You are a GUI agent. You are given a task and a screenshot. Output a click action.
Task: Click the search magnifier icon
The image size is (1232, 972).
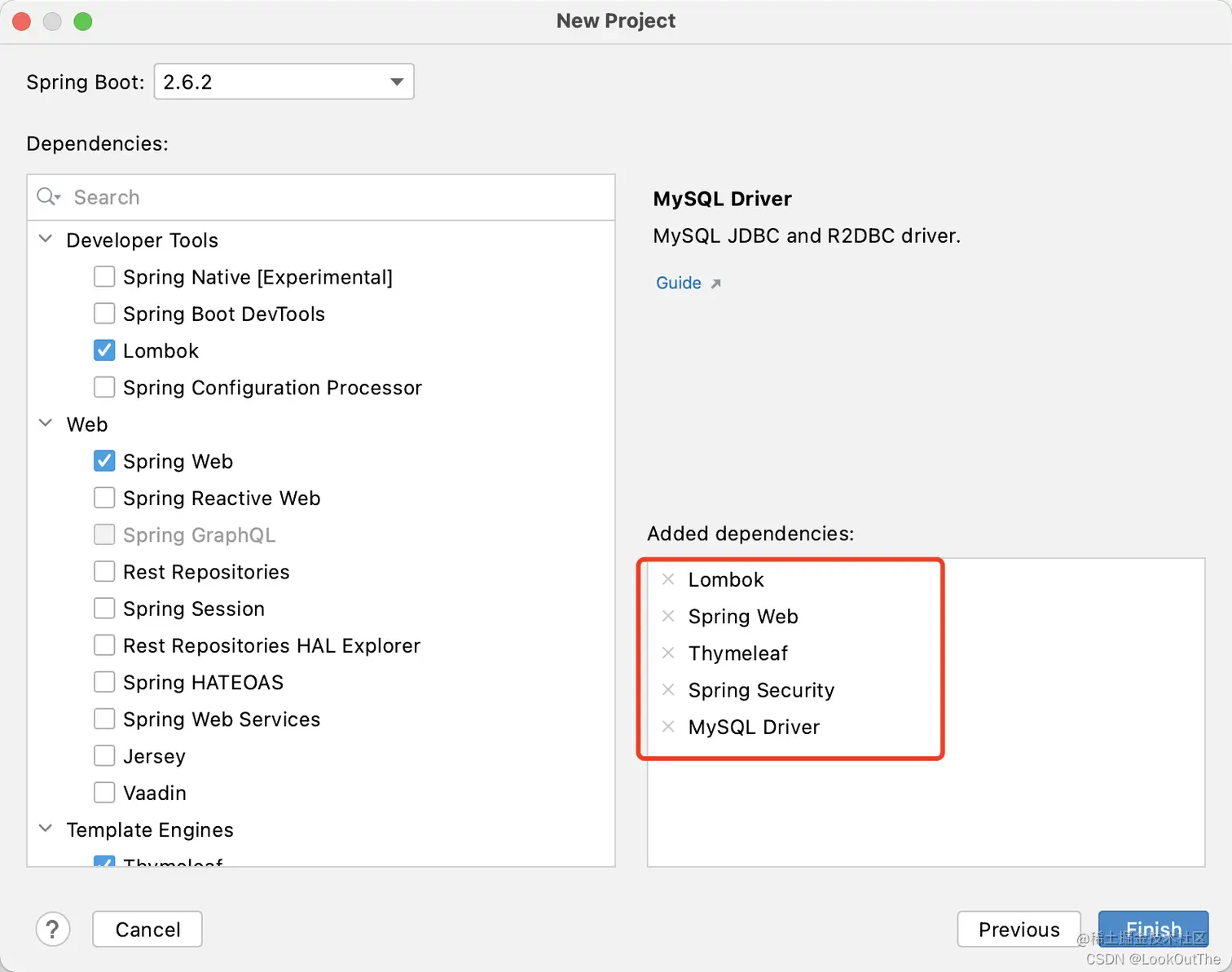tap(48, 197)
